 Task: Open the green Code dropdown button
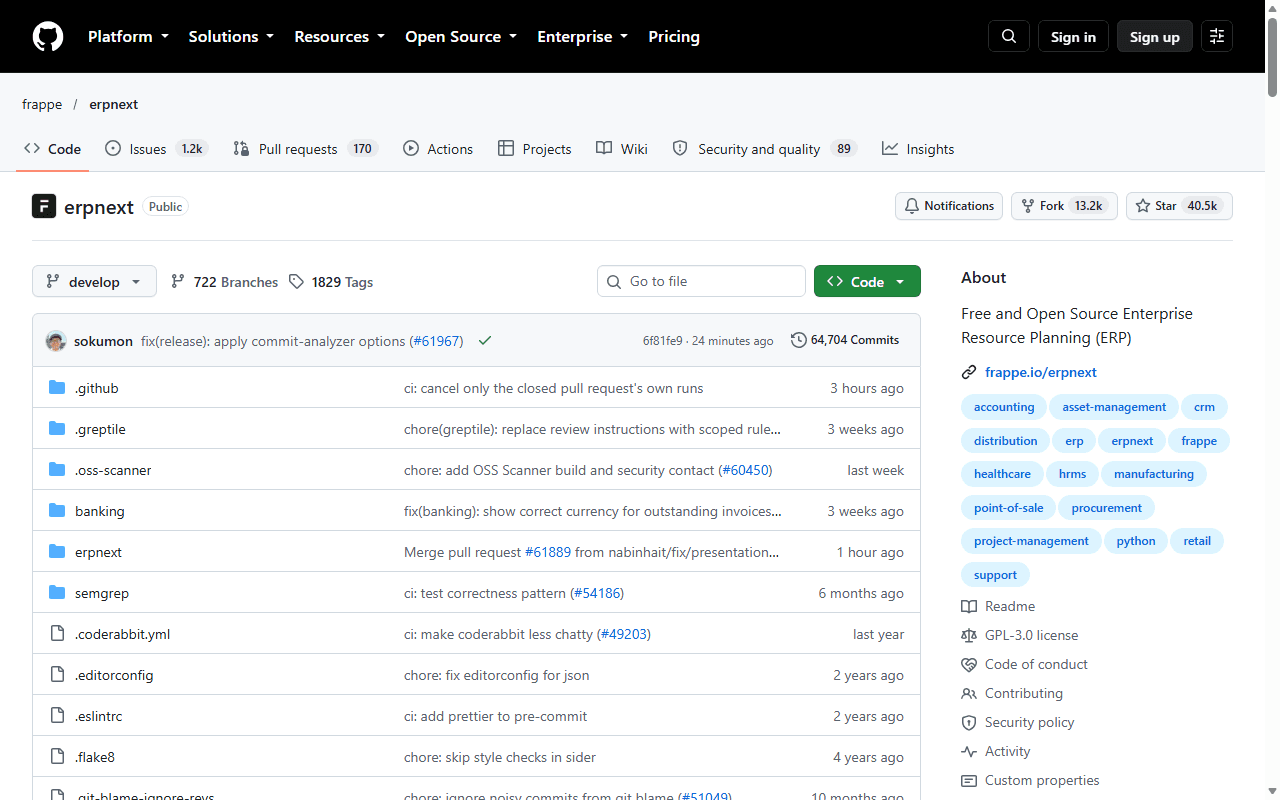tap(867, 282)
